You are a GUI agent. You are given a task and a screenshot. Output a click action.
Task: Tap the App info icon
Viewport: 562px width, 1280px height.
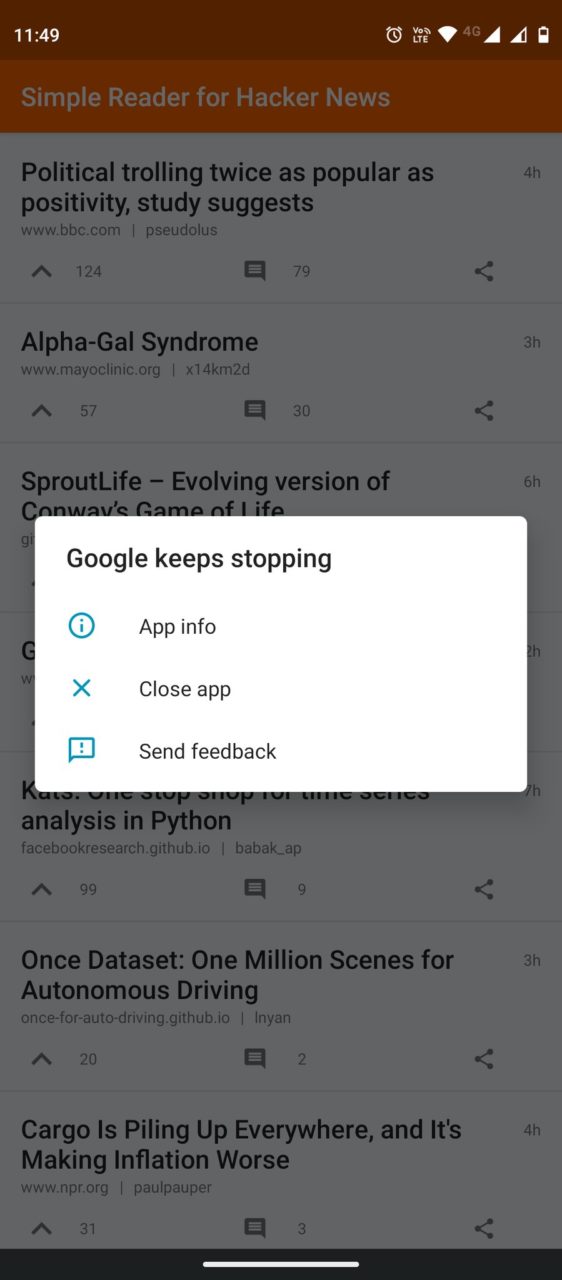(81, 626)
